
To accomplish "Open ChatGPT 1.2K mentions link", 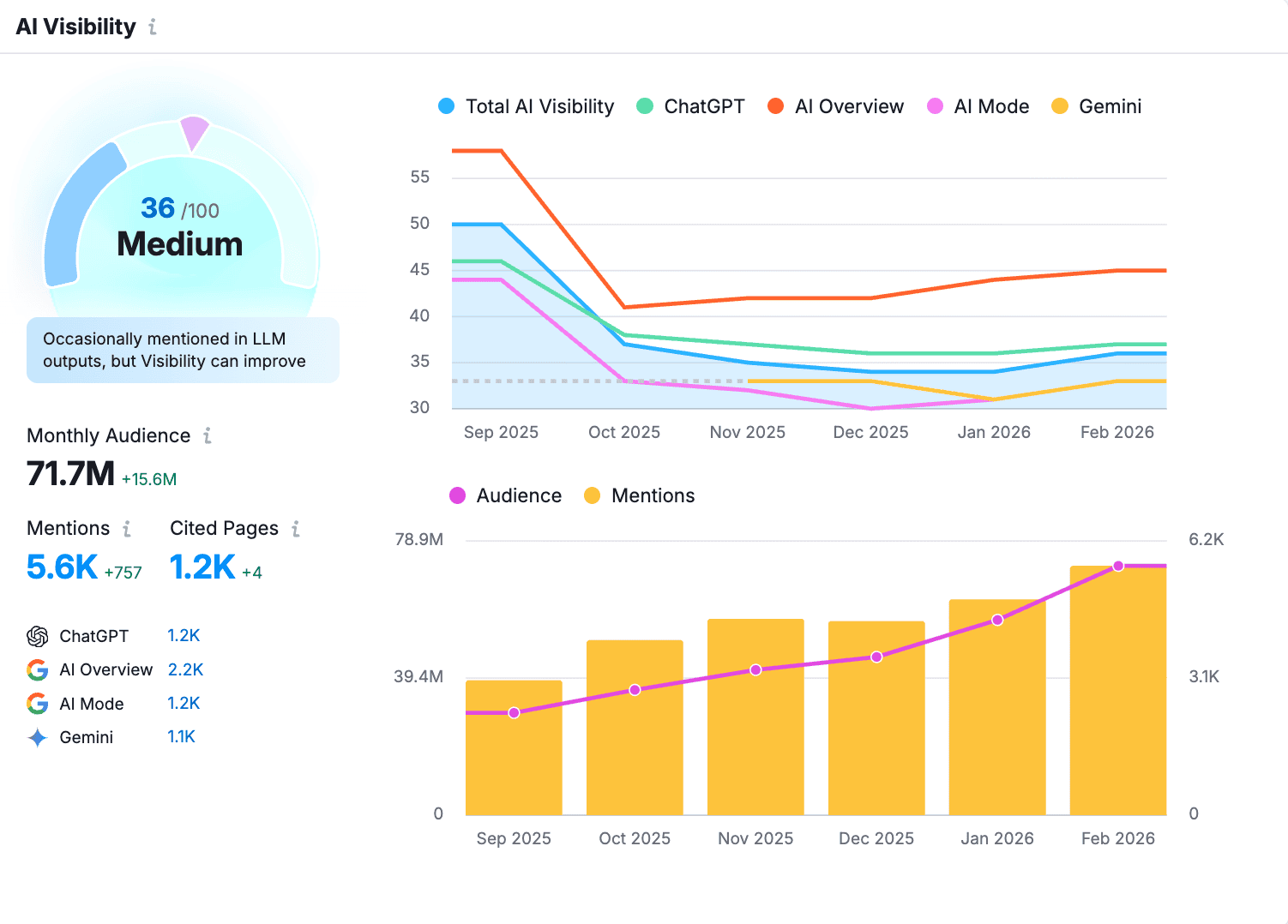I will point(184,636).
